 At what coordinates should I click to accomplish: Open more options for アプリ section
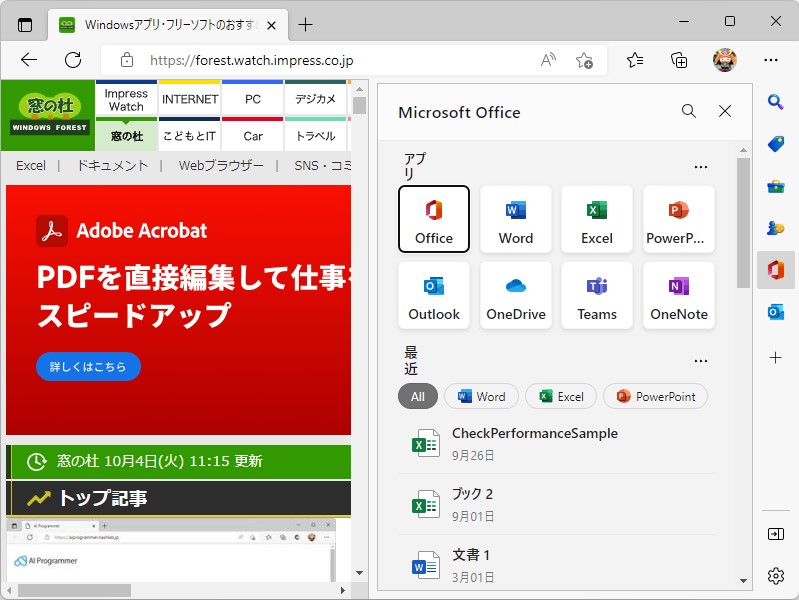701,167
